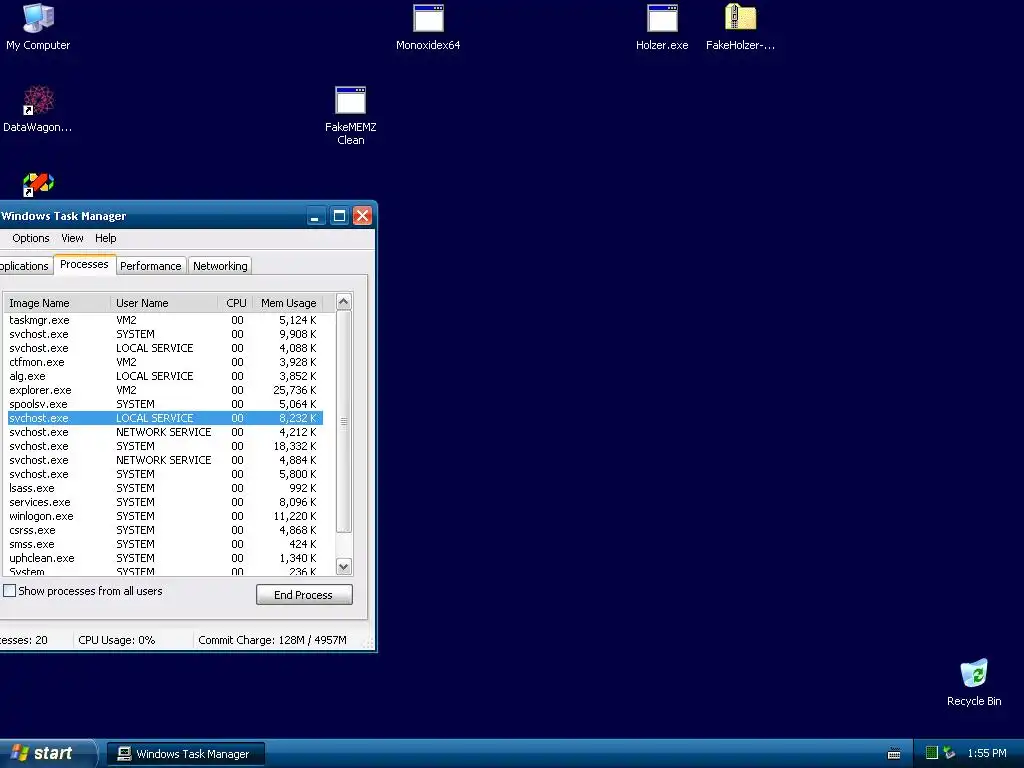Sort by the Image Name column header

pyautogui.click(x=57, y=303)
